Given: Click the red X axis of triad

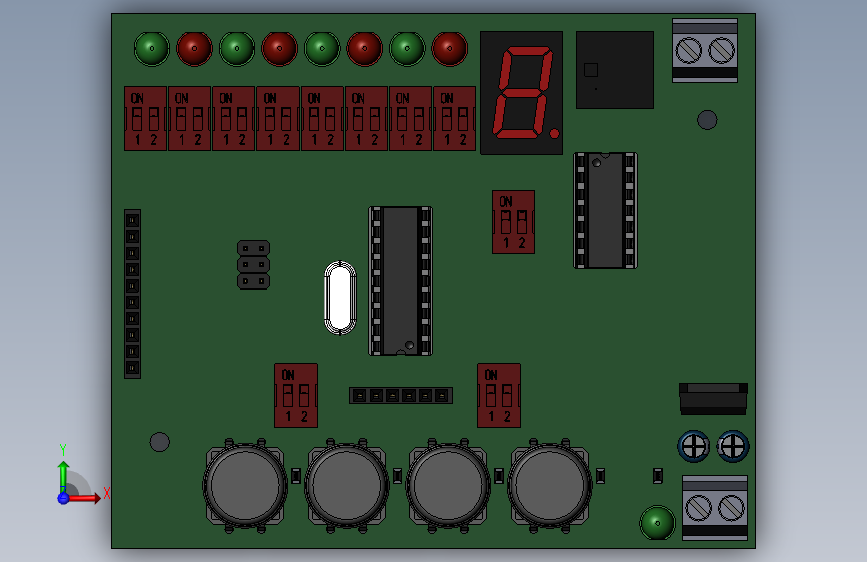Looking at the screenshot, I should click(83, 498).
